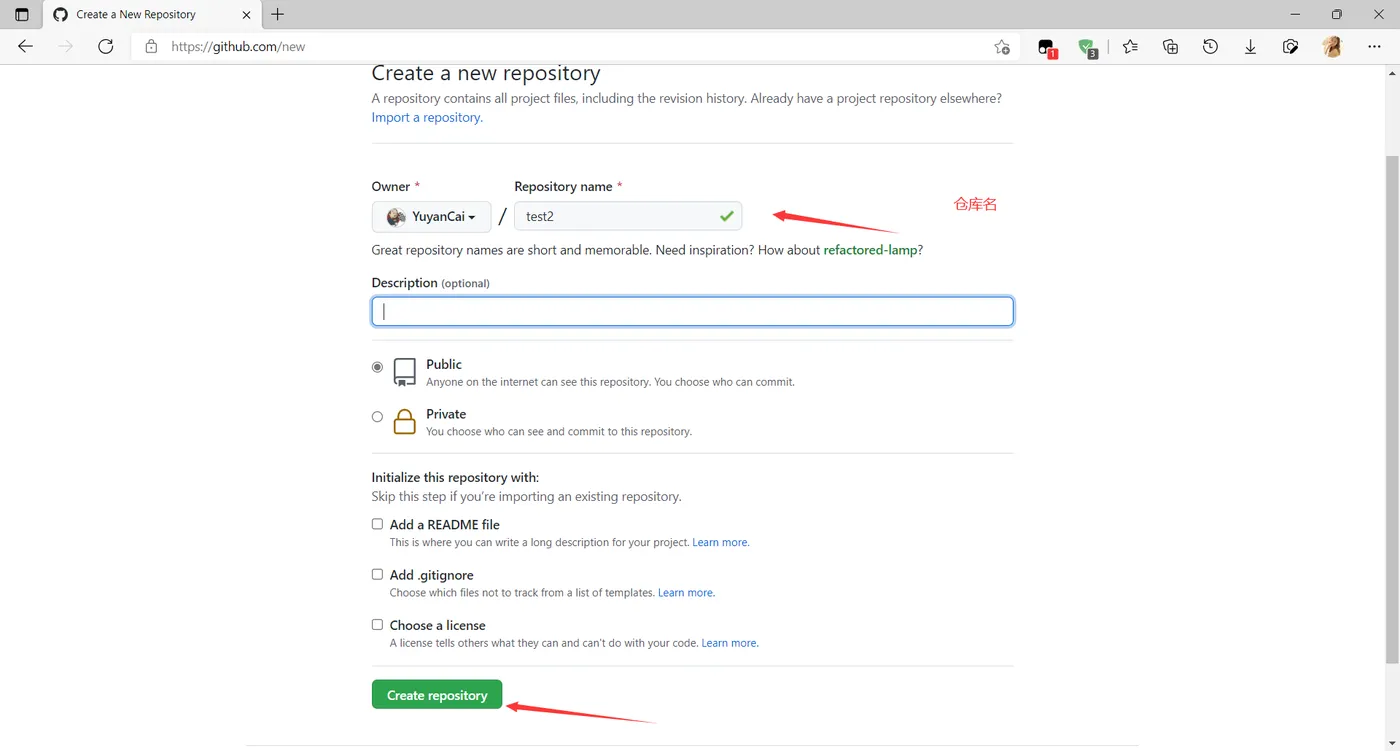Refresh the current page

click(106, 46)
